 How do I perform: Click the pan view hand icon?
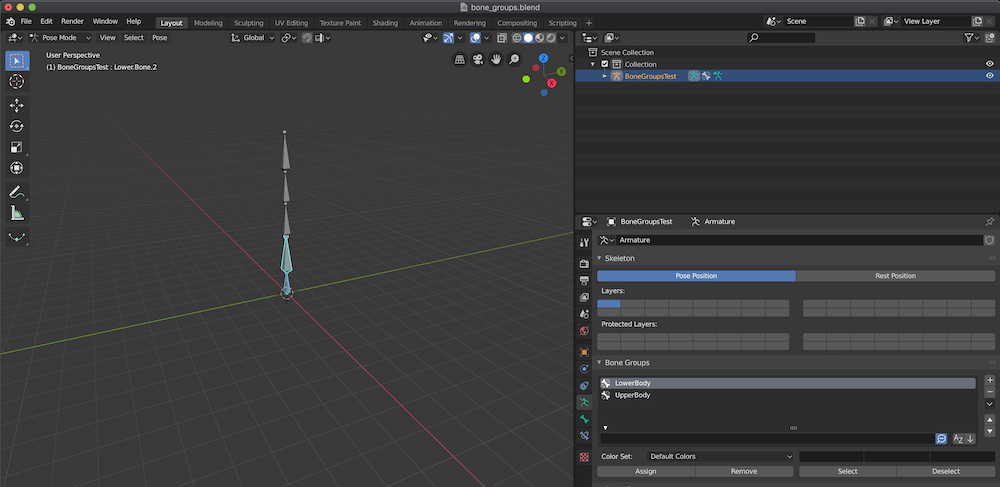point(496,59)
